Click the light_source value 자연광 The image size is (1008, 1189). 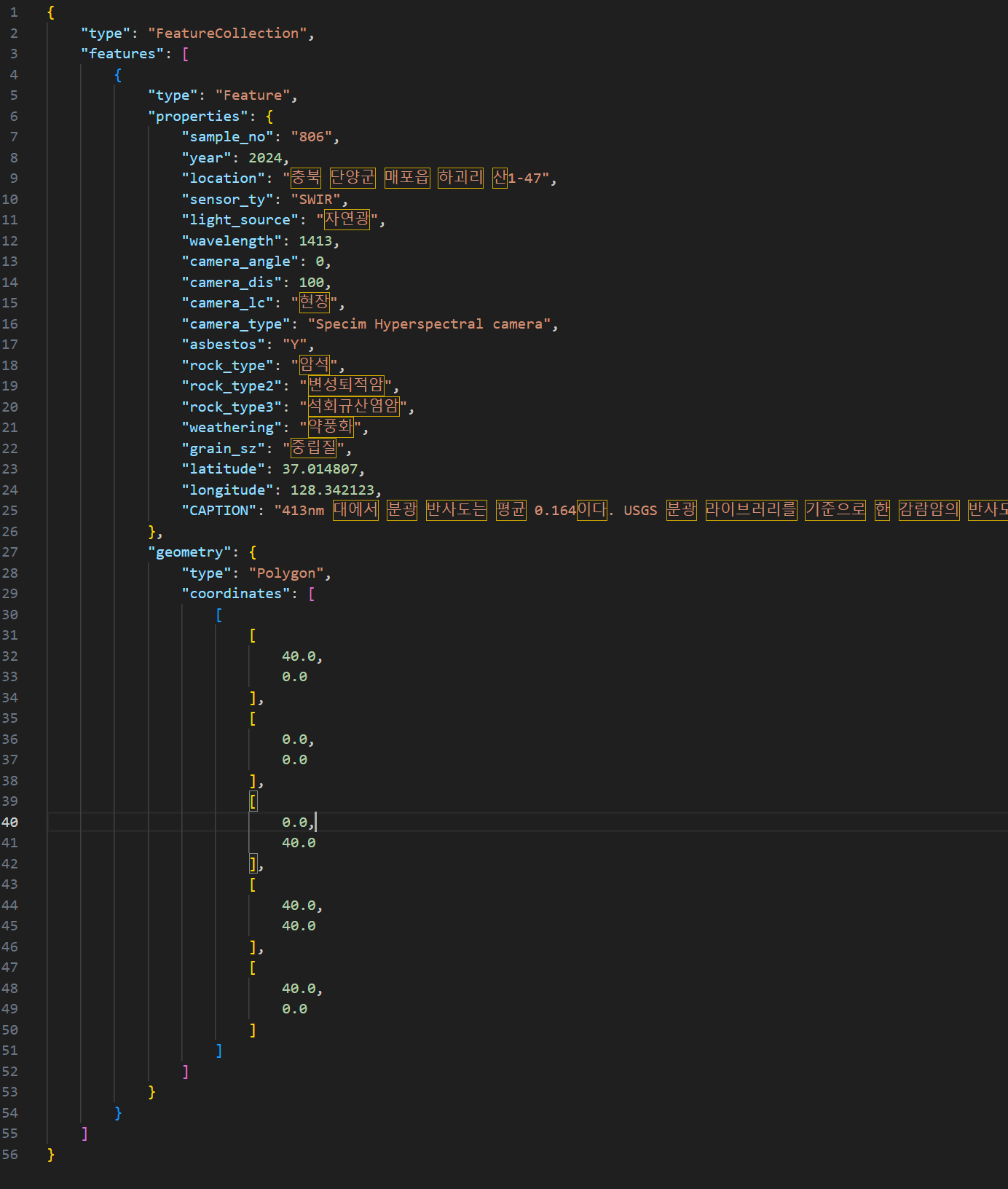[347, 219]
